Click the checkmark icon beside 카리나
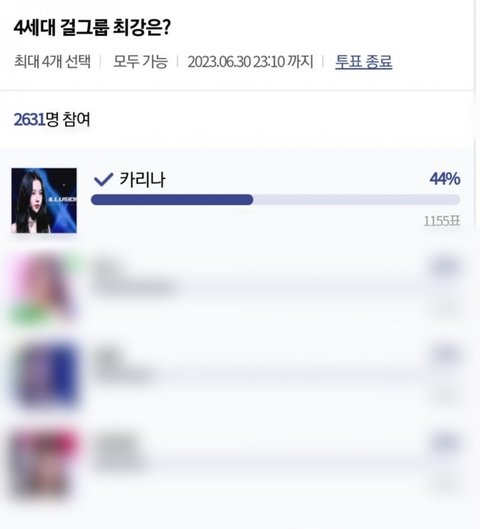This screenshot has width=480, height=529. (104, 179)
